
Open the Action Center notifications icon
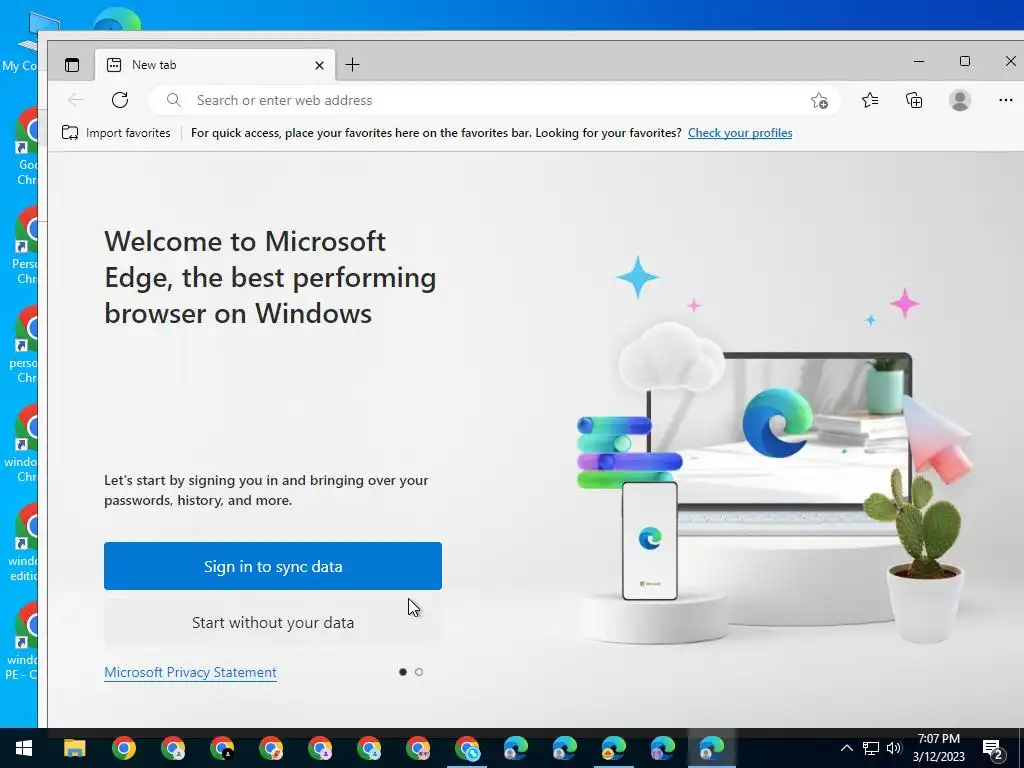(993, 750)
